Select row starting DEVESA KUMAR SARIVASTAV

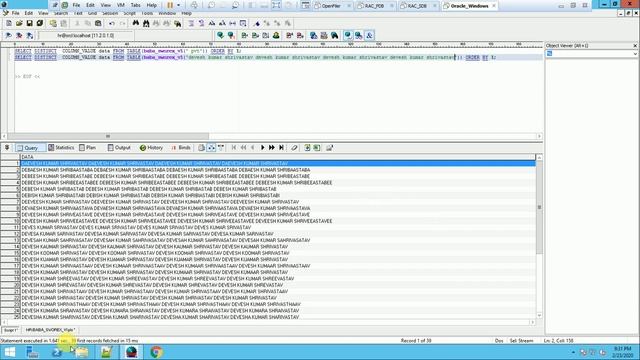[278, 234]
